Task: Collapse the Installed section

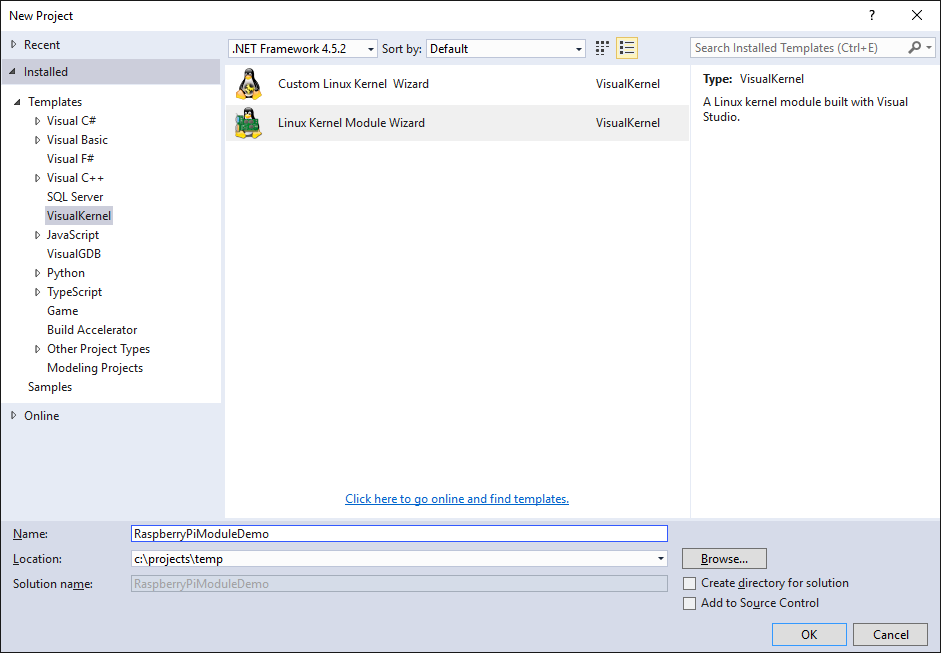Action: [13, 71]
